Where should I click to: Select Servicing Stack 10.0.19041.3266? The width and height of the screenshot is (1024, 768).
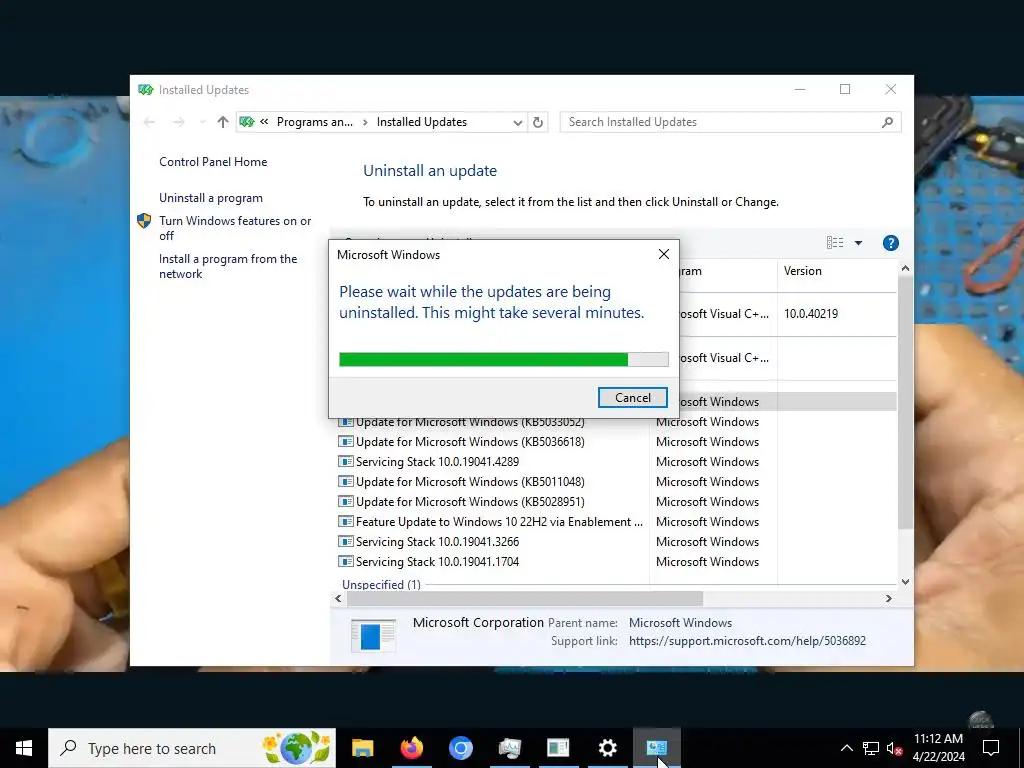437,542
